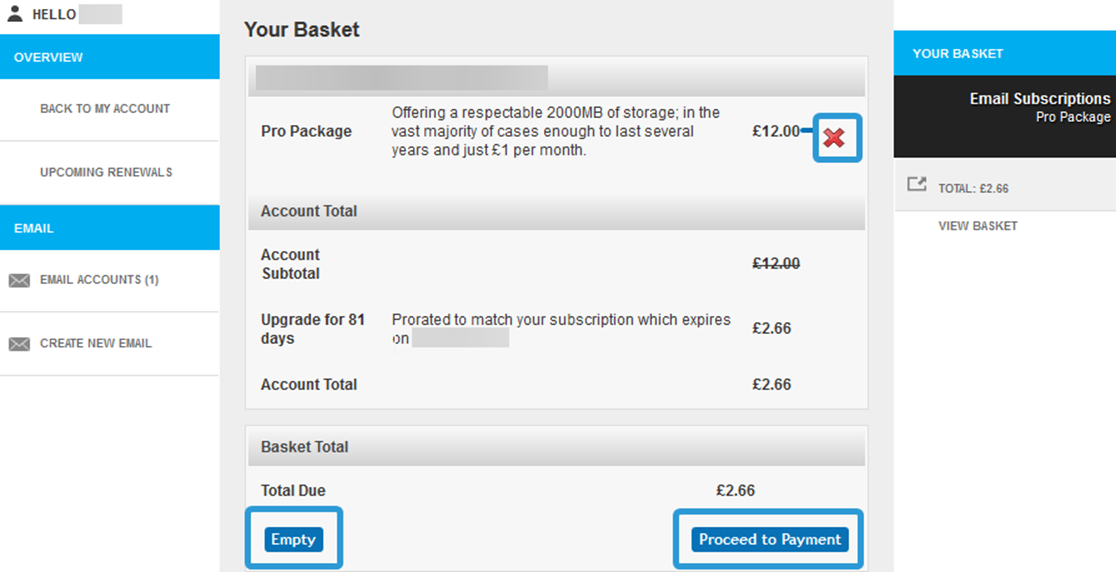Click the HELLO greeting text
The height and width of the screenshot is (584, 1118).
pyautogui.click(x=54, y=15)
